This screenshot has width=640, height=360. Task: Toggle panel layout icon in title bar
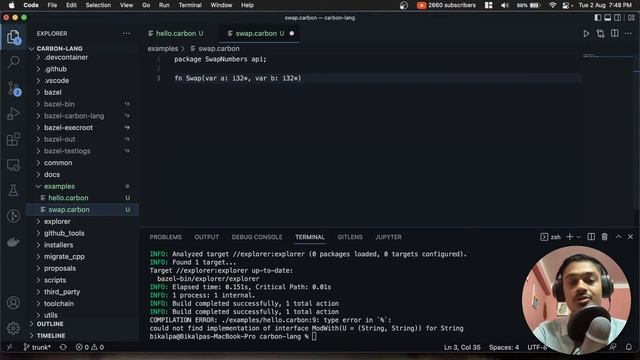click(x=607, y=18)
